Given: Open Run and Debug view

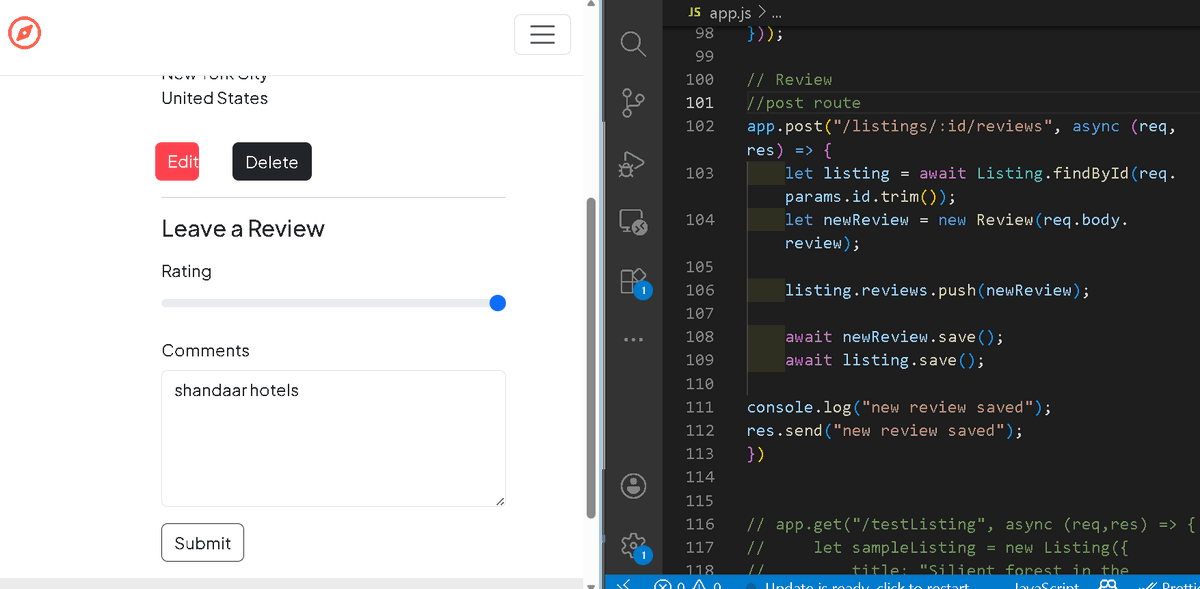Looking at the screenshot, I should click(633, 162).
